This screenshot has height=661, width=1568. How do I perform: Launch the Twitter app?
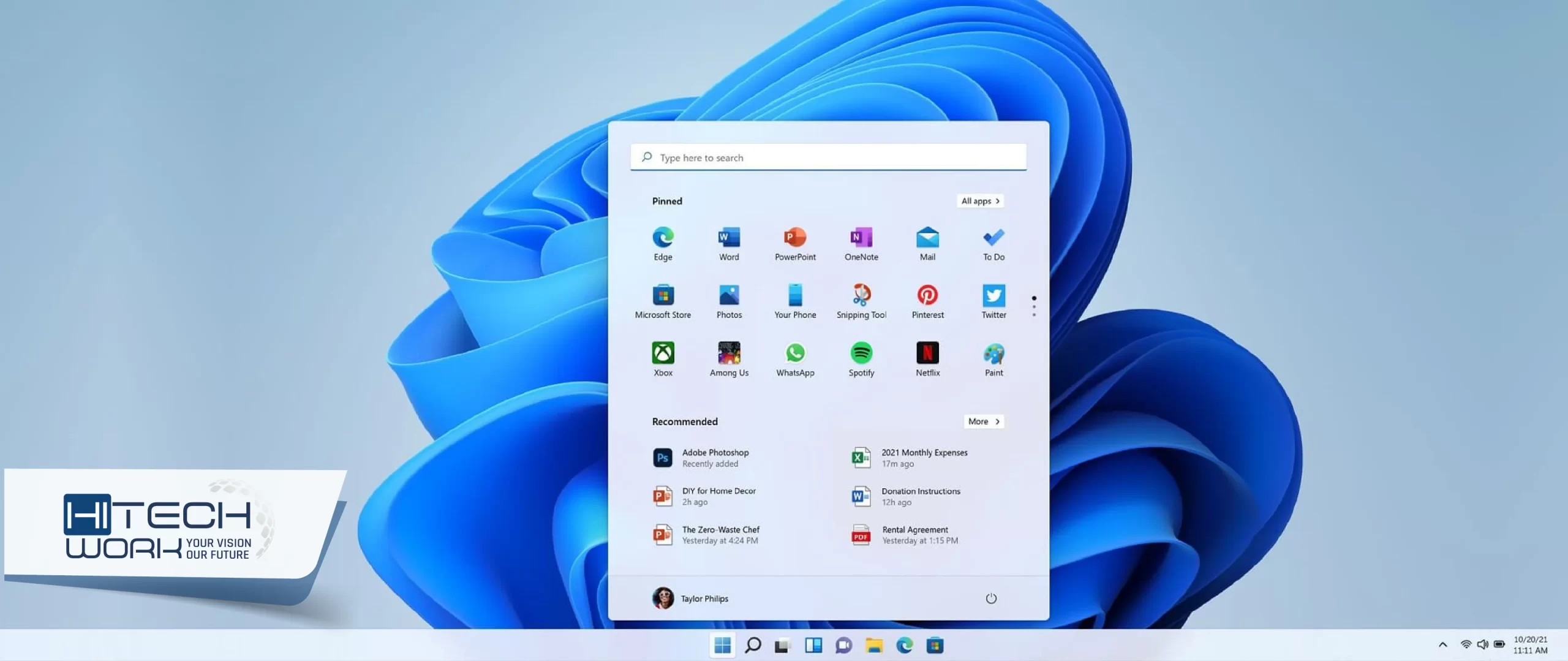[993, 301]
